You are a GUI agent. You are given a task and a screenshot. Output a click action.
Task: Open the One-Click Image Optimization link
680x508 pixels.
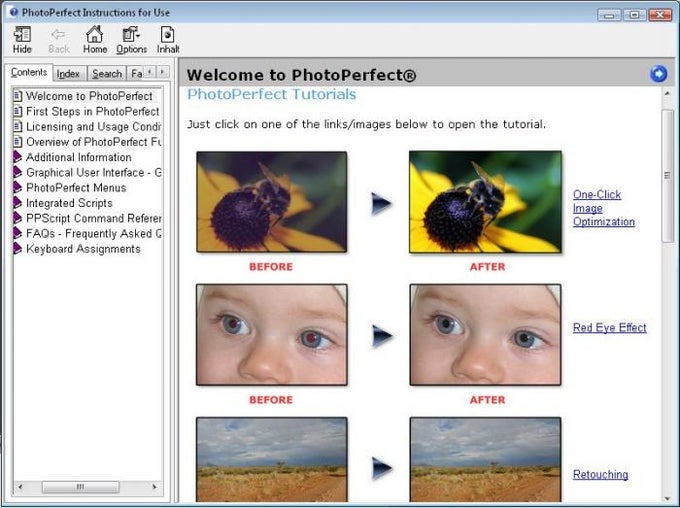[x=603, y=208]
